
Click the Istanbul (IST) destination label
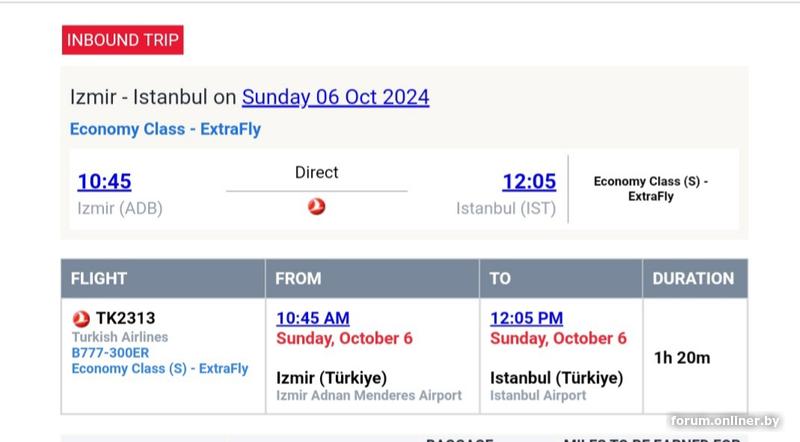click(505, 209)
